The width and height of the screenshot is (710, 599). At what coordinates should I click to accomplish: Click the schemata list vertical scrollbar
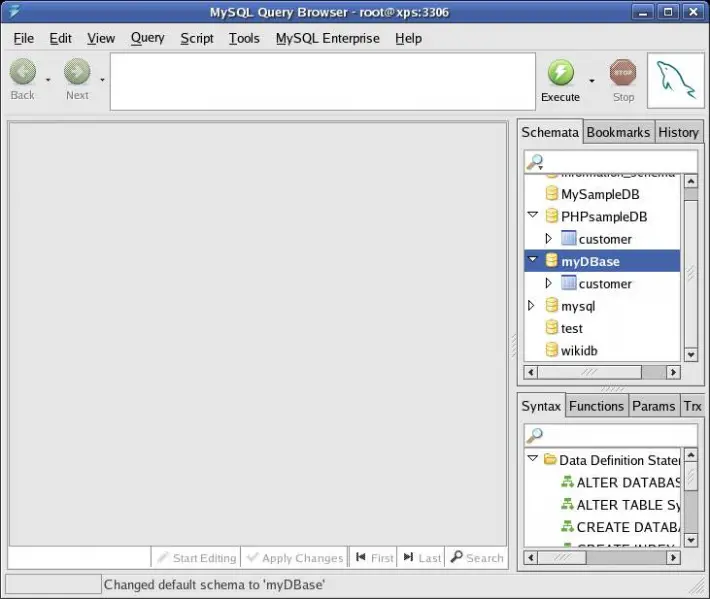click(x=690, y=270)
